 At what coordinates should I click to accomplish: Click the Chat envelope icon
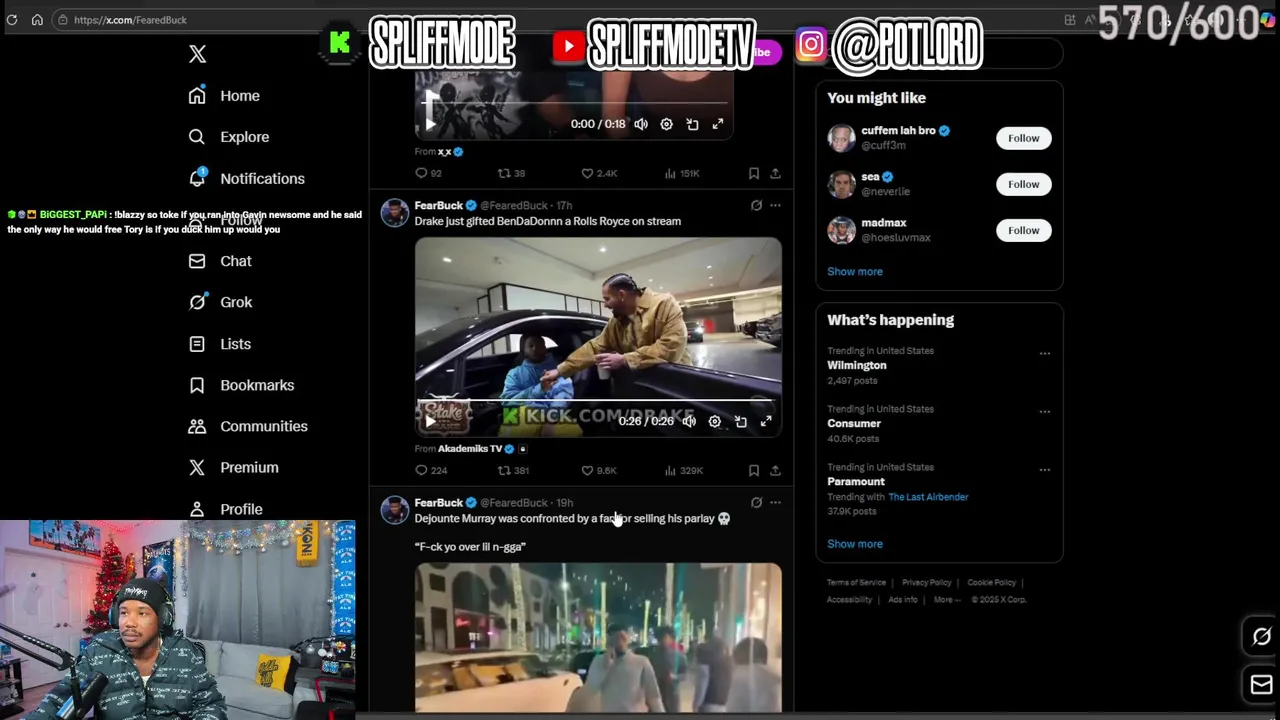(x=197, y=261)
